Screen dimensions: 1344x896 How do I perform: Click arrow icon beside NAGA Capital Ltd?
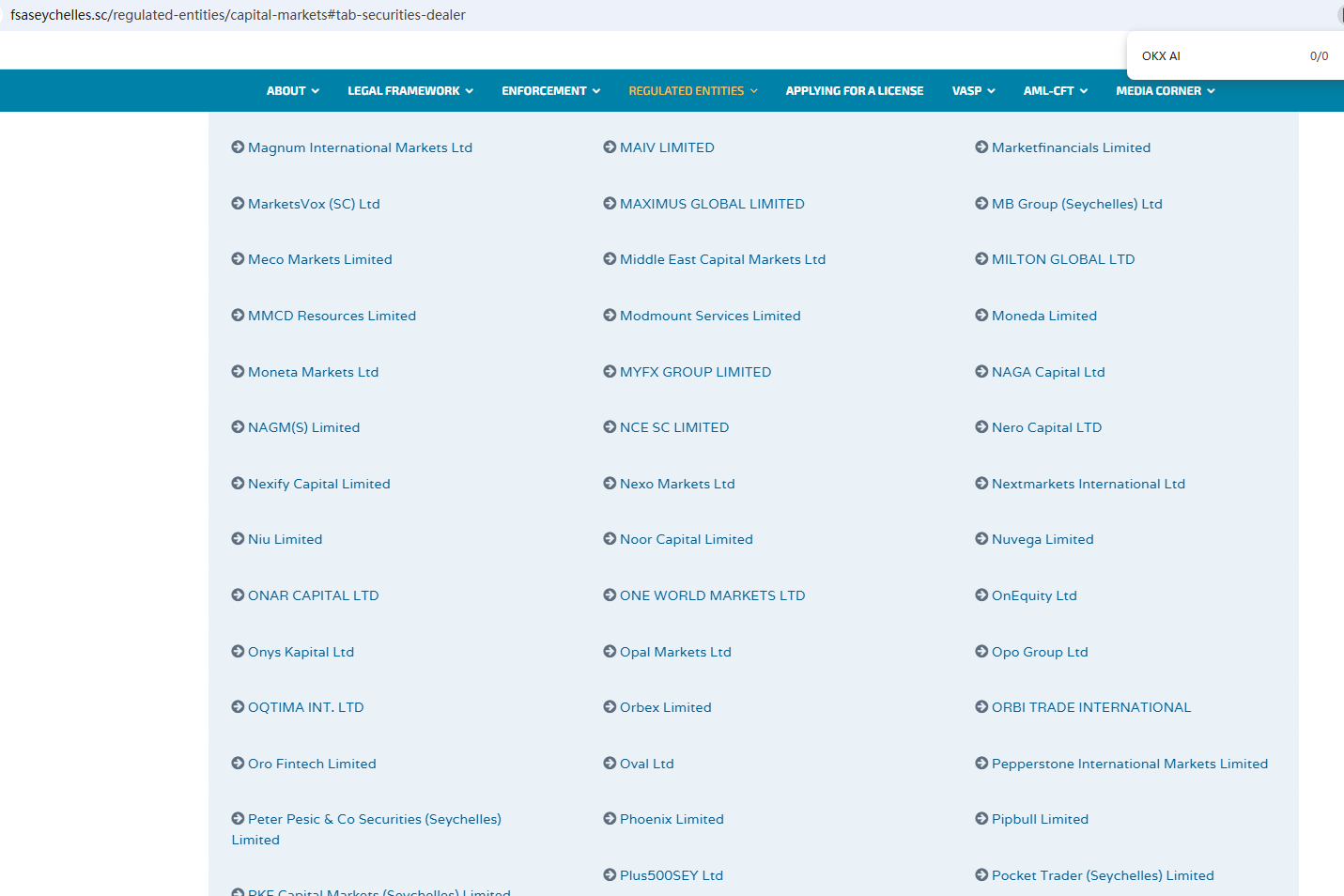(981, 372)
